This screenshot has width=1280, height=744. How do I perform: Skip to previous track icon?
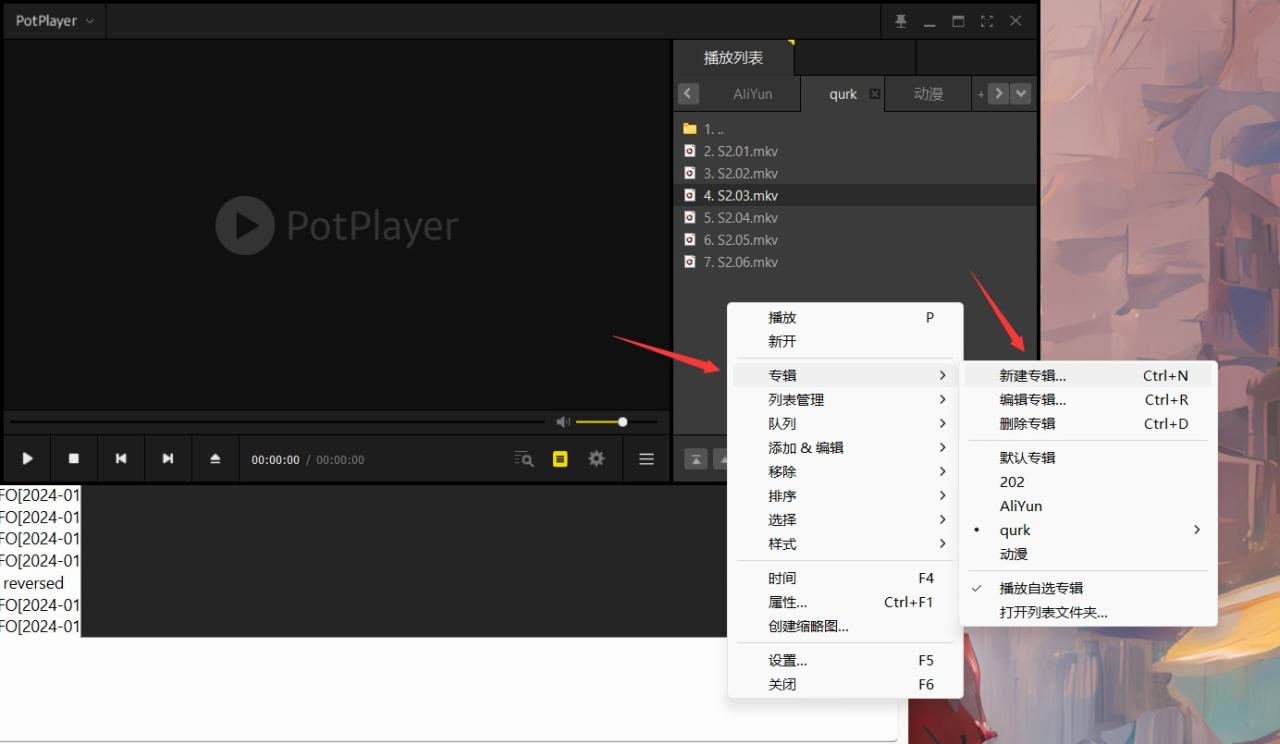(x=121, y=459)
